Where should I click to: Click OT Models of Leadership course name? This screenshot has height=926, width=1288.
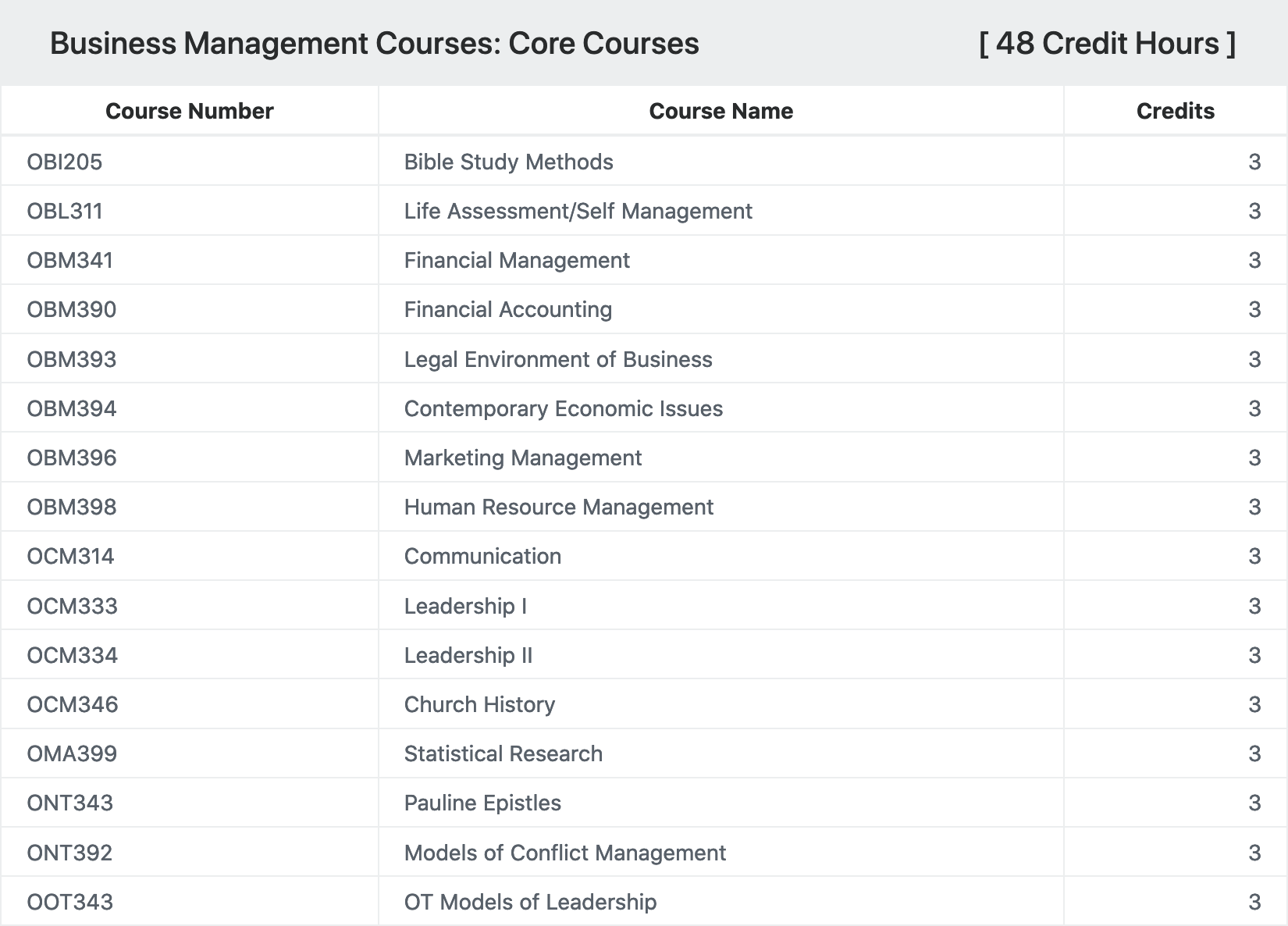[x=530, y=902]
